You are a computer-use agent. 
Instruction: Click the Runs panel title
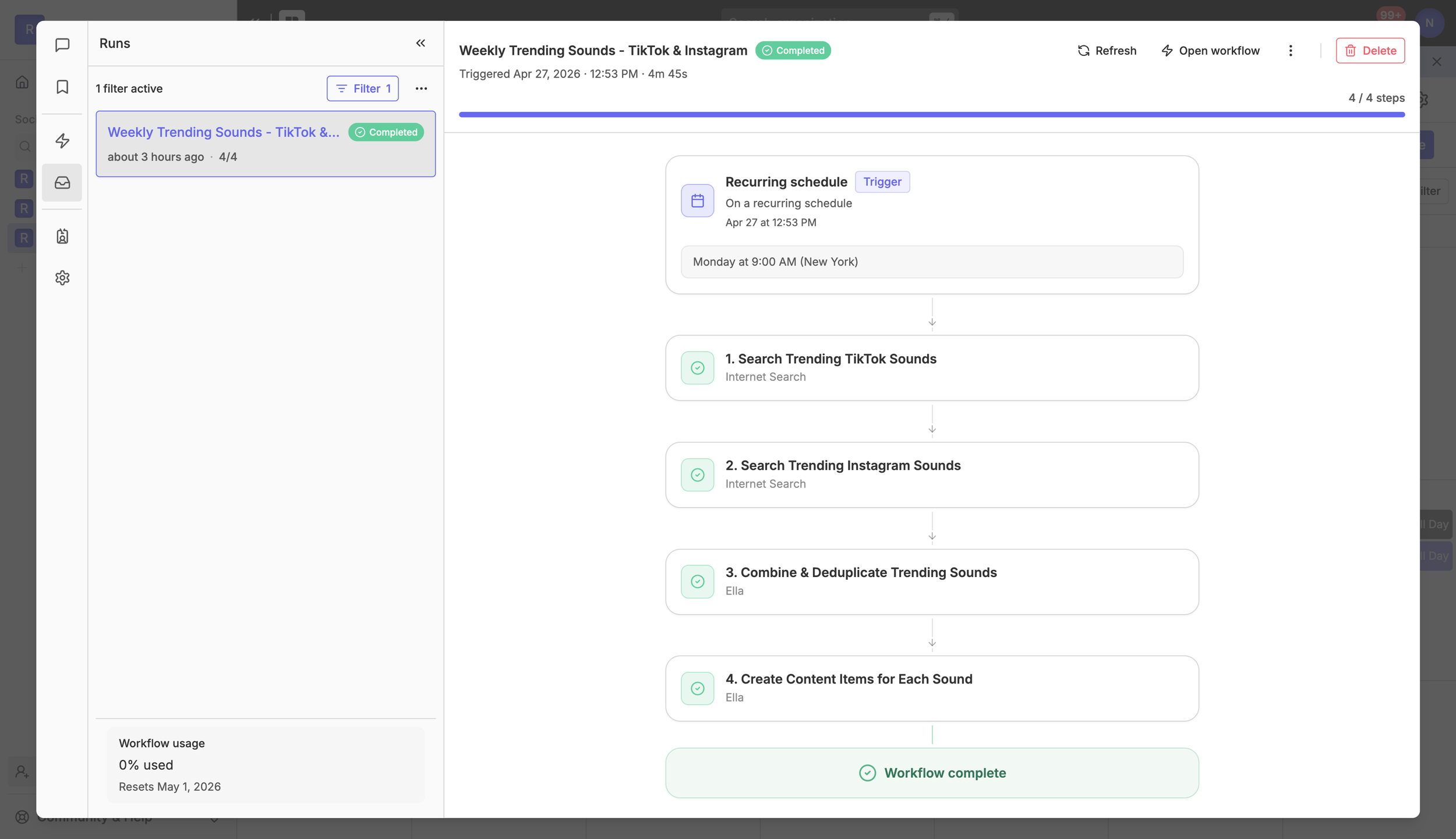pyautogui.click(x=115, y=43)
